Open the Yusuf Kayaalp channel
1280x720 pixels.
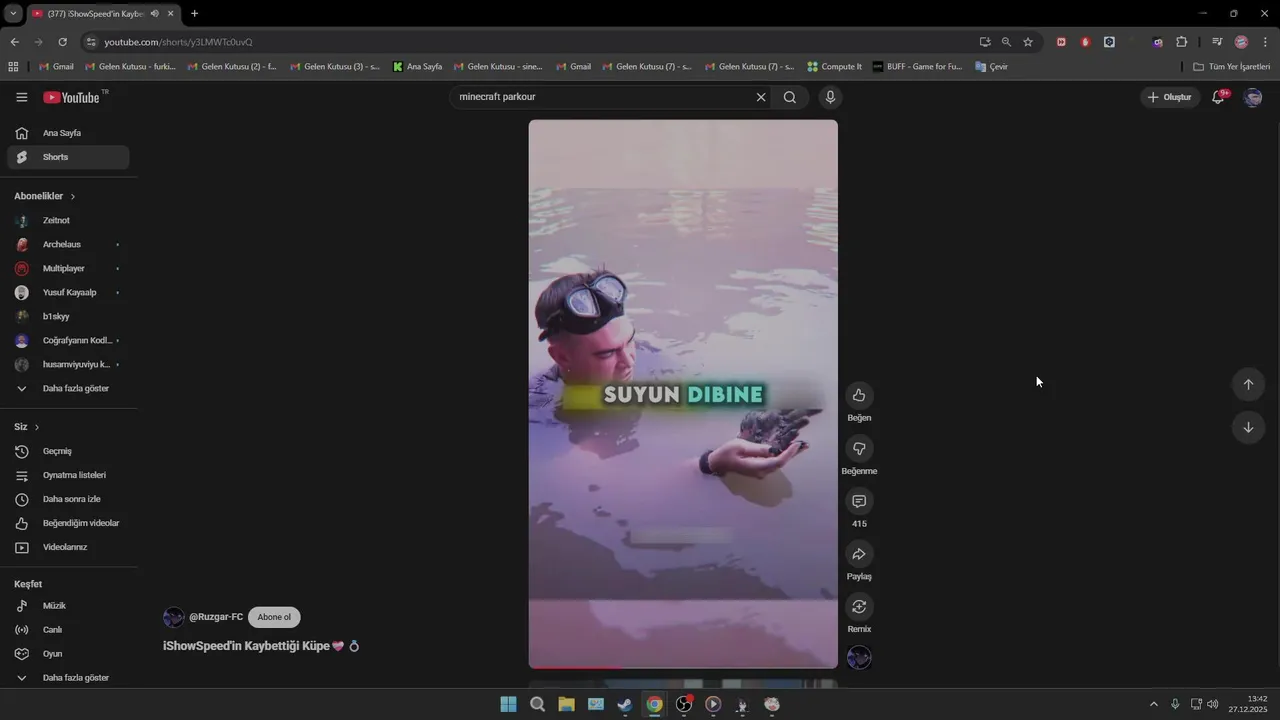[x=68, y=292]
